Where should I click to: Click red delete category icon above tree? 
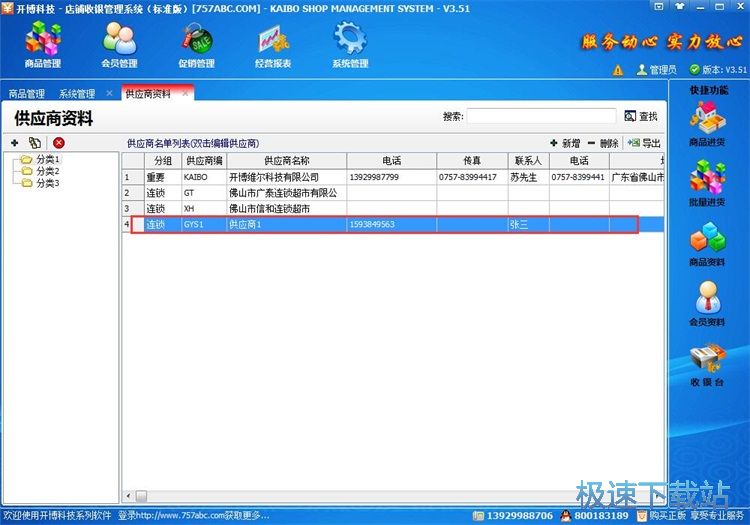pos(59,144)
